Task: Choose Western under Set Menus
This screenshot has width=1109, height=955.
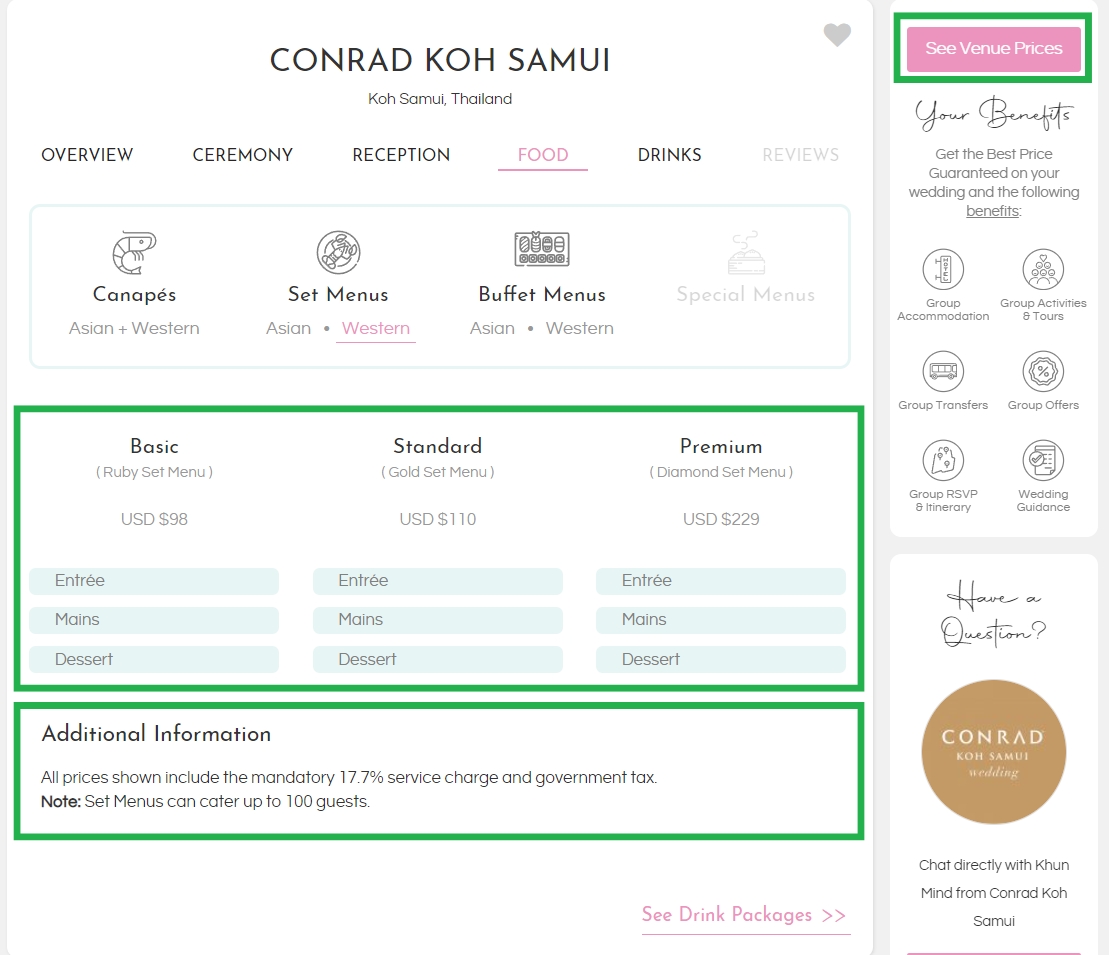Action: [x=376, y=328]
